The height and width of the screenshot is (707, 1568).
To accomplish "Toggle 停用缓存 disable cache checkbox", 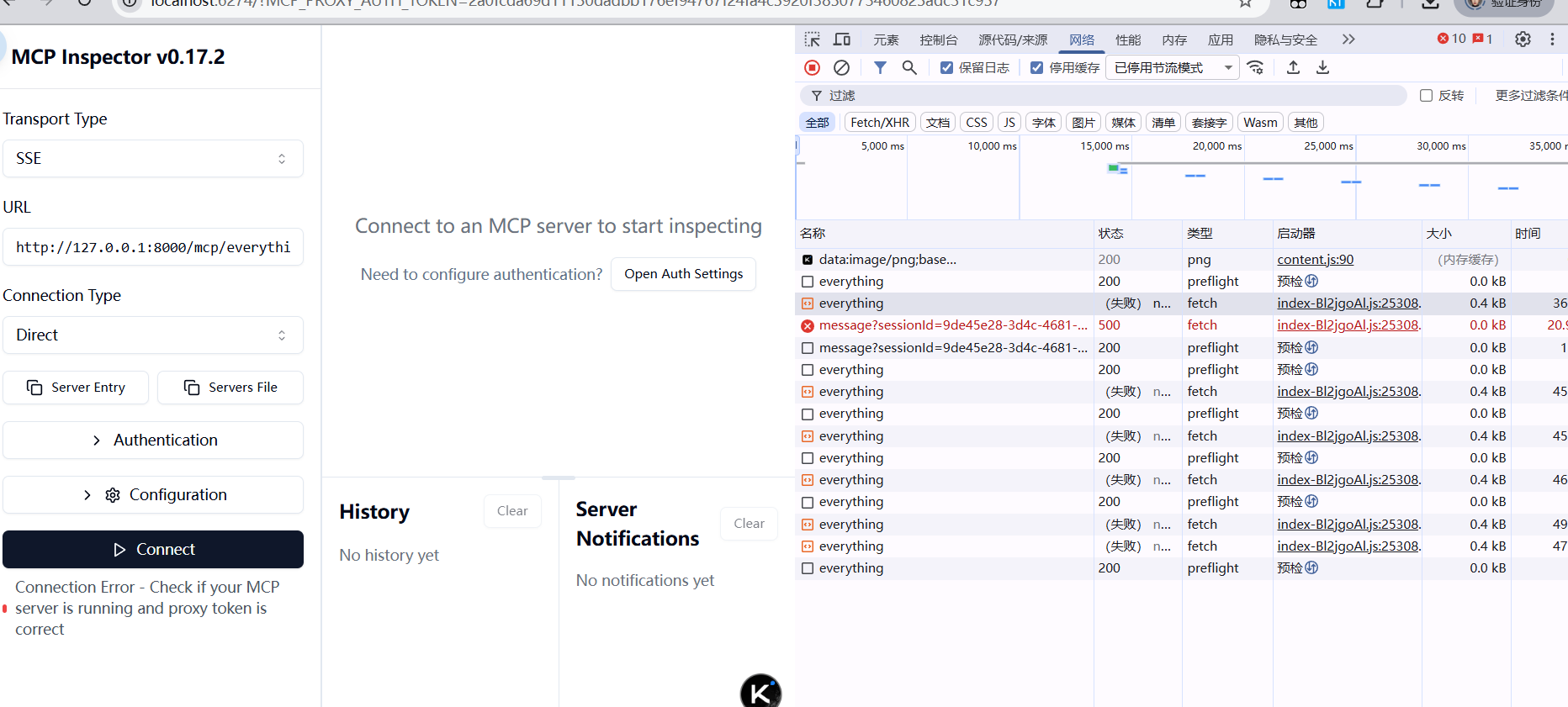I will point(1037,68).
